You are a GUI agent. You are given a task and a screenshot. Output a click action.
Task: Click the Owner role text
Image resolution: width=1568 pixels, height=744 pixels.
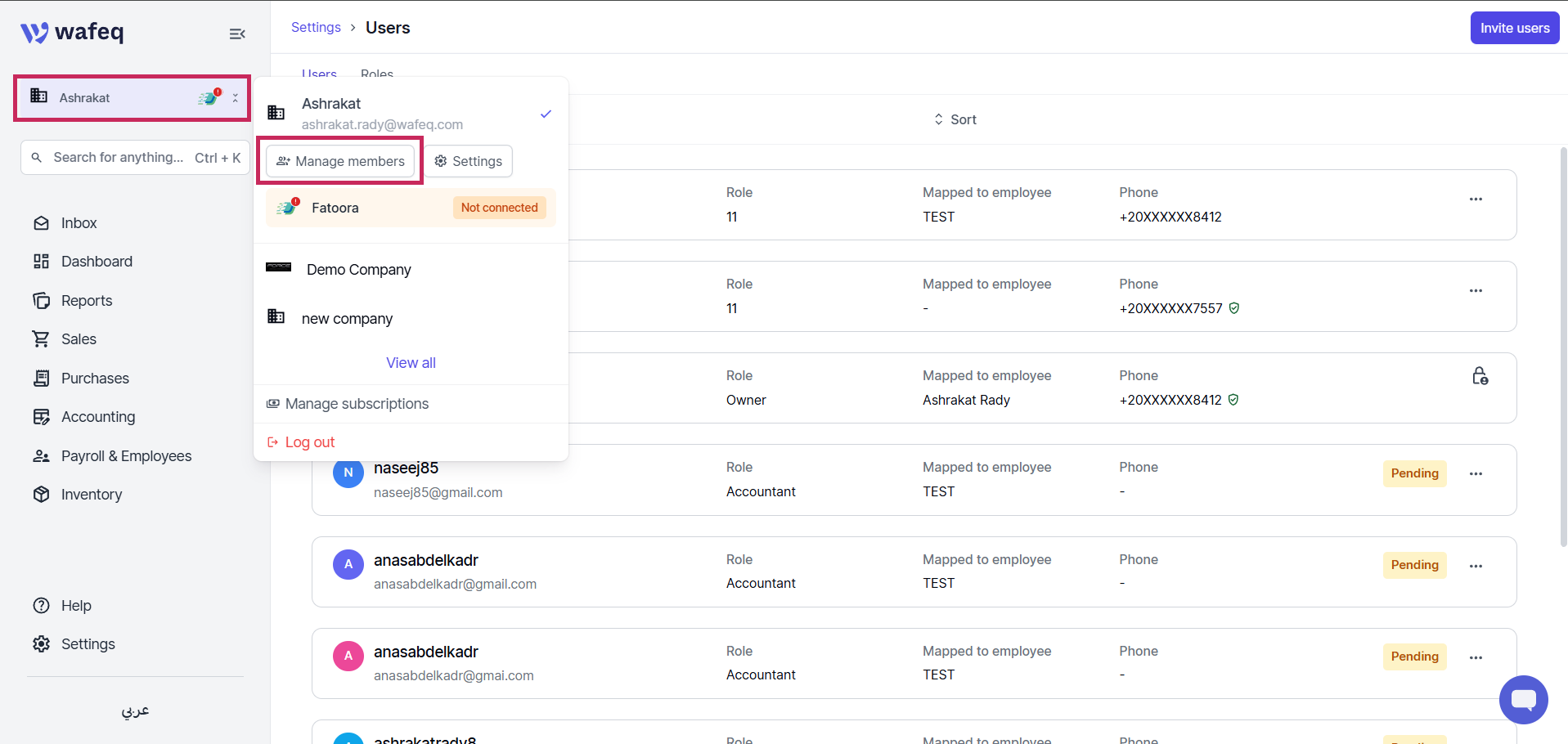(746, 400)
